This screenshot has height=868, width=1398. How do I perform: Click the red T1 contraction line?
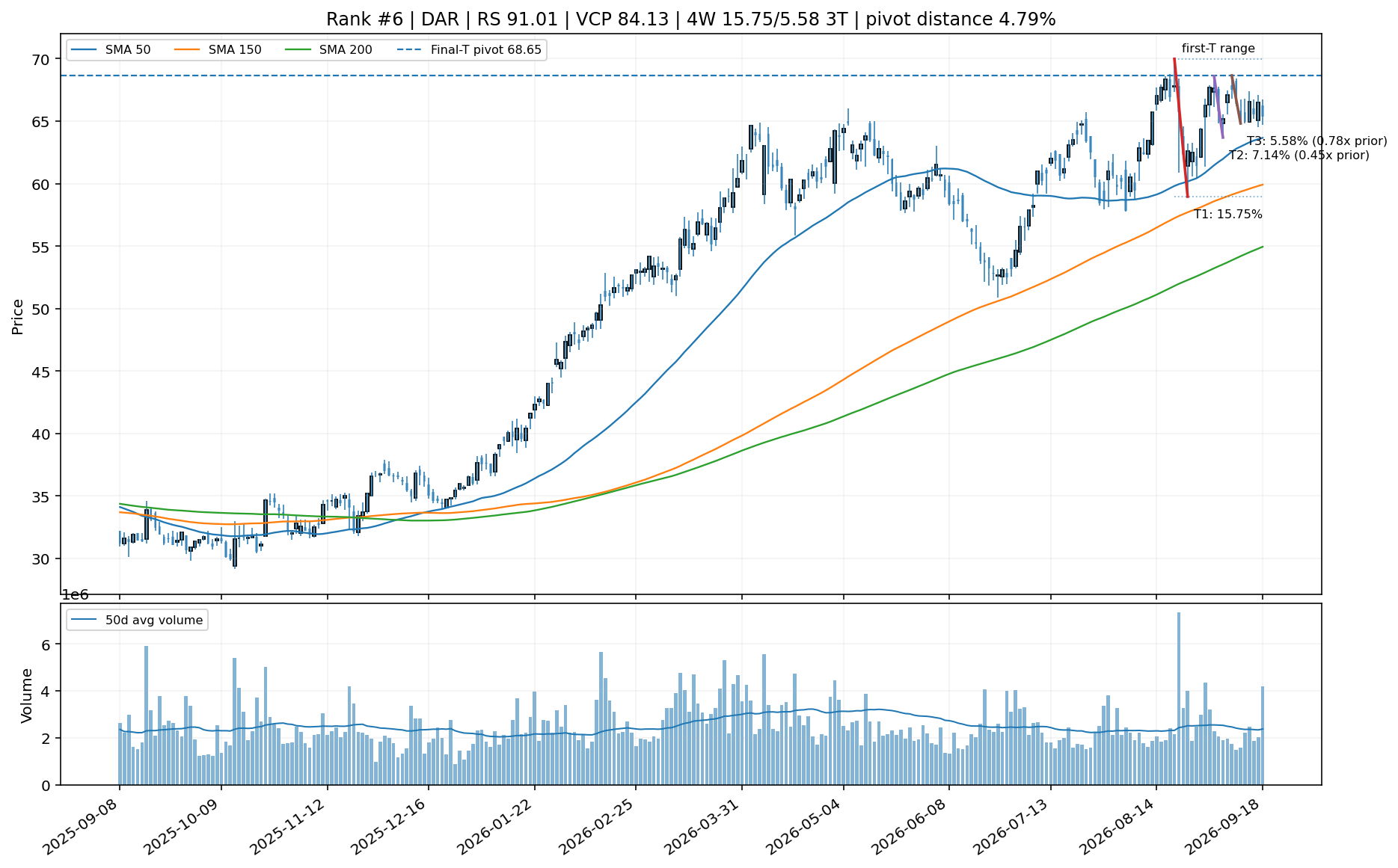point(1181,127)
